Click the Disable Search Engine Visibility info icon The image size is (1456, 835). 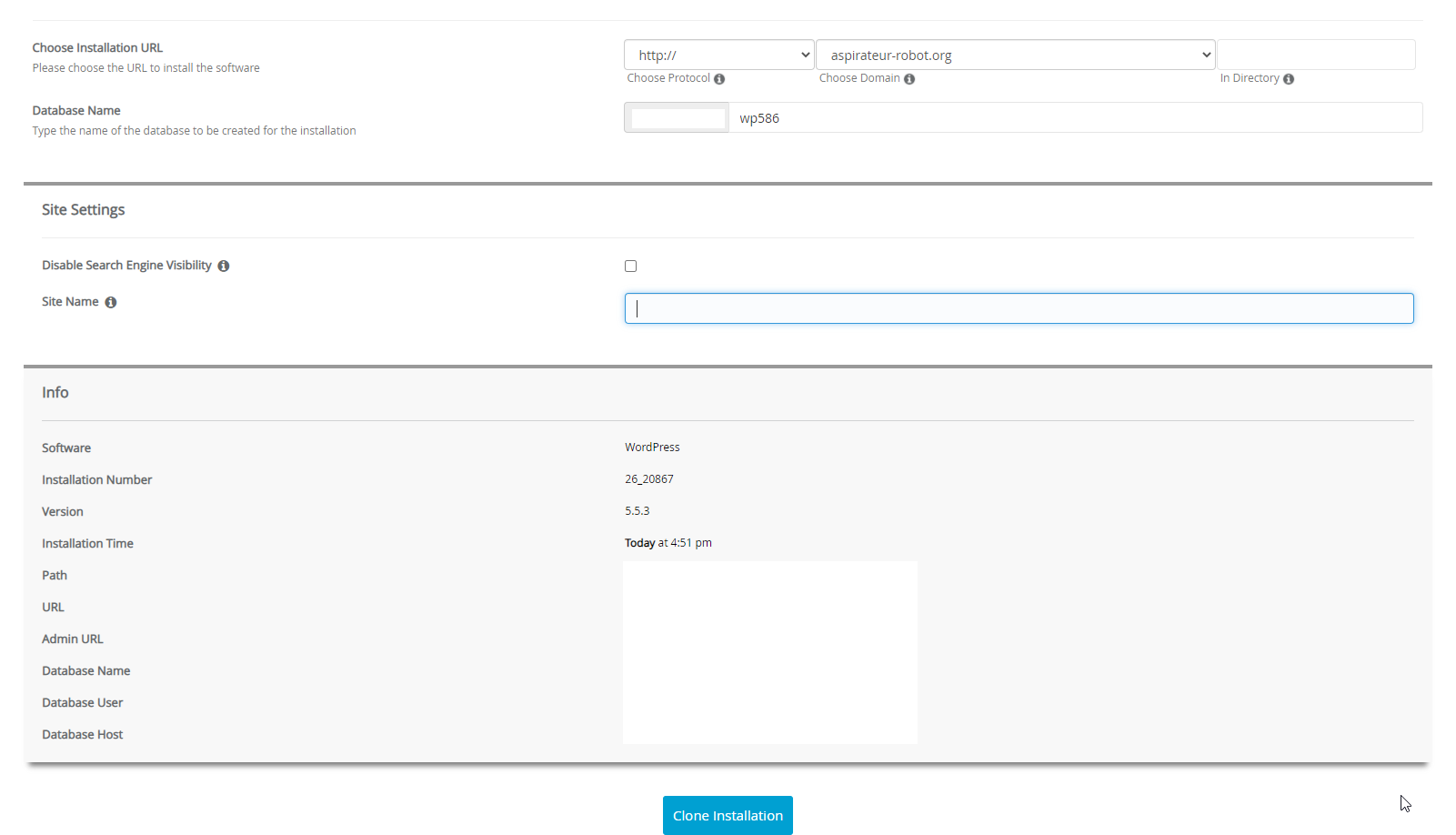pyautogui.click(x=224, y=266)
